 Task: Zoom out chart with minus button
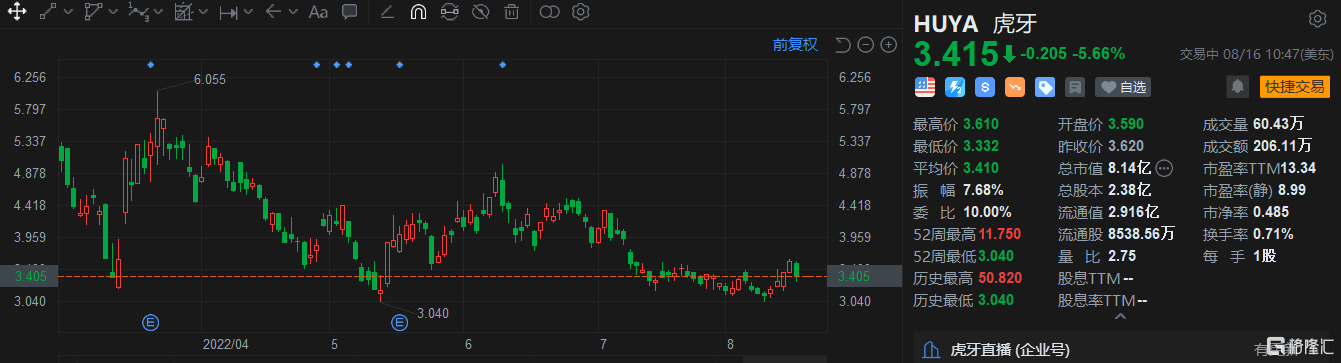coord(865,45)
